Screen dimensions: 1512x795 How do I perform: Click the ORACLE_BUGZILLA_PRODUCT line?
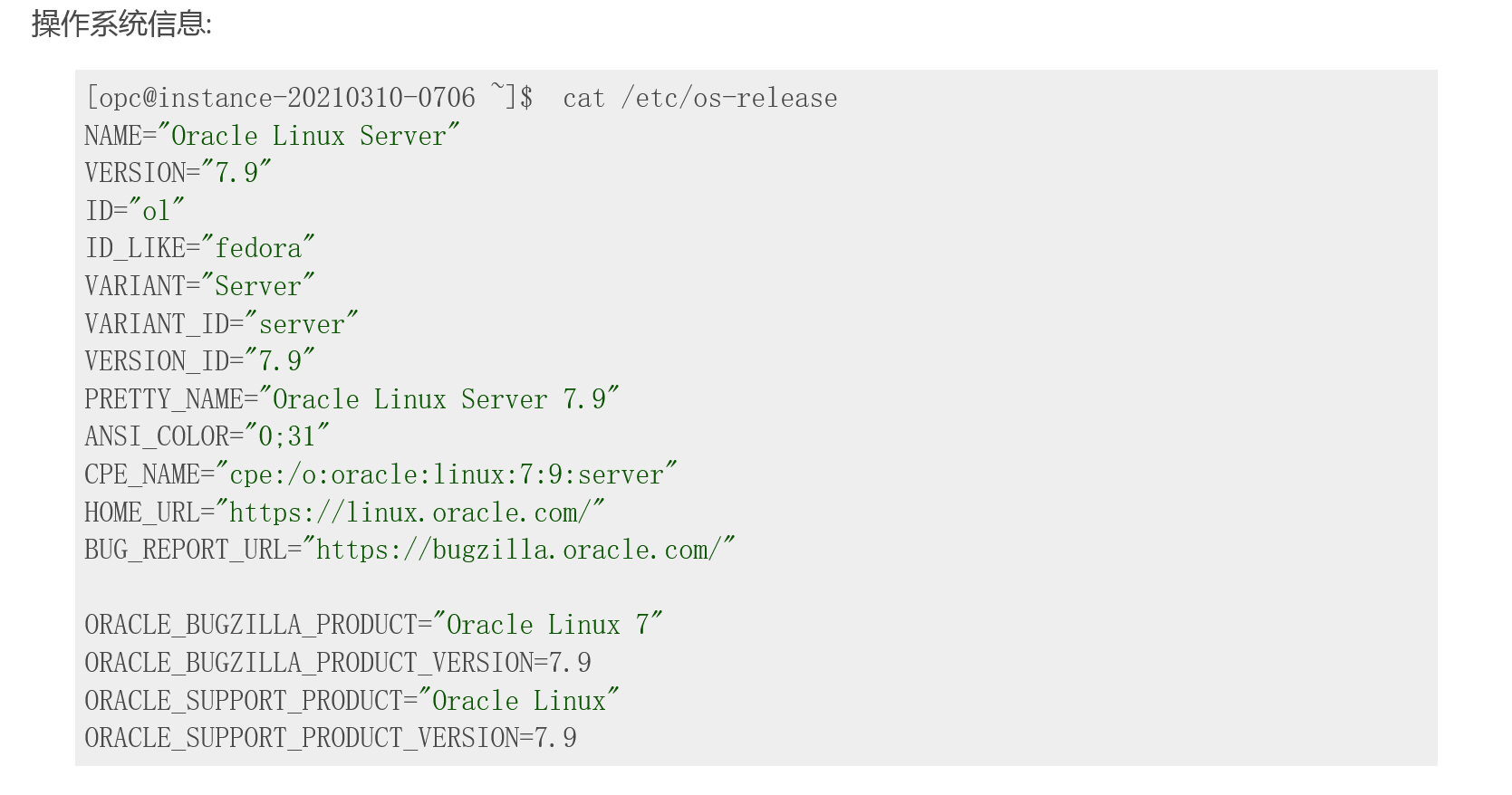(x=374, y=625)
